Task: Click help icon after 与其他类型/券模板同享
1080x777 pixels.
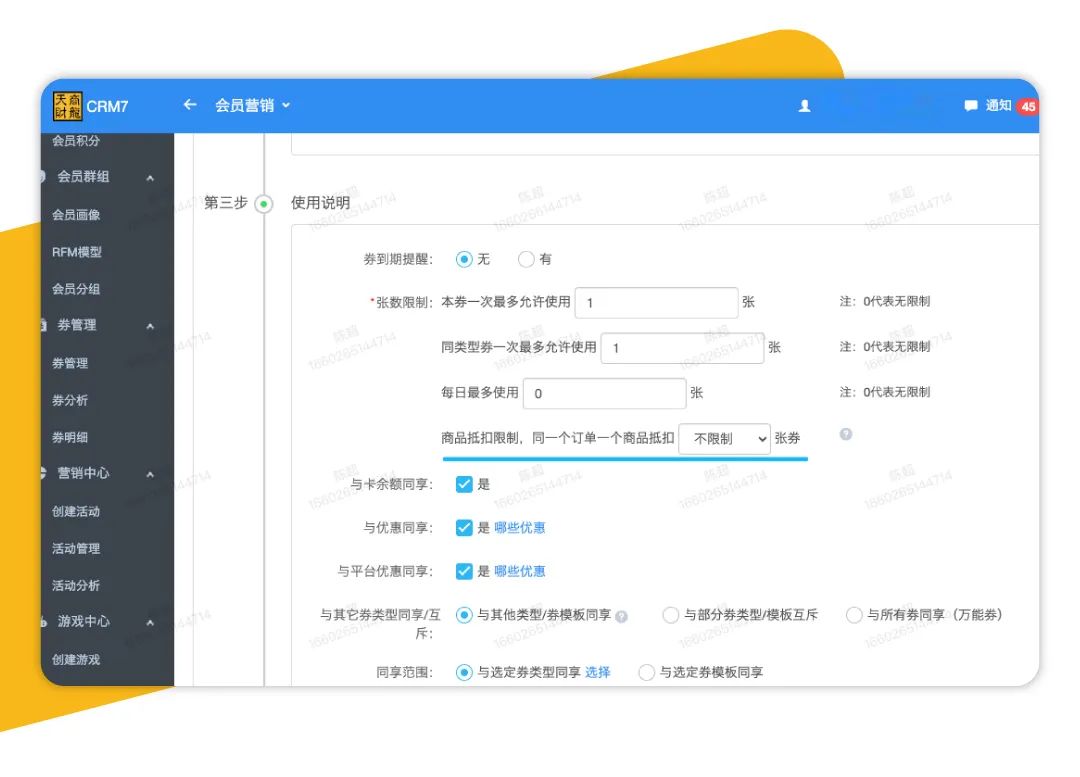Action: [x=621, y=617]
